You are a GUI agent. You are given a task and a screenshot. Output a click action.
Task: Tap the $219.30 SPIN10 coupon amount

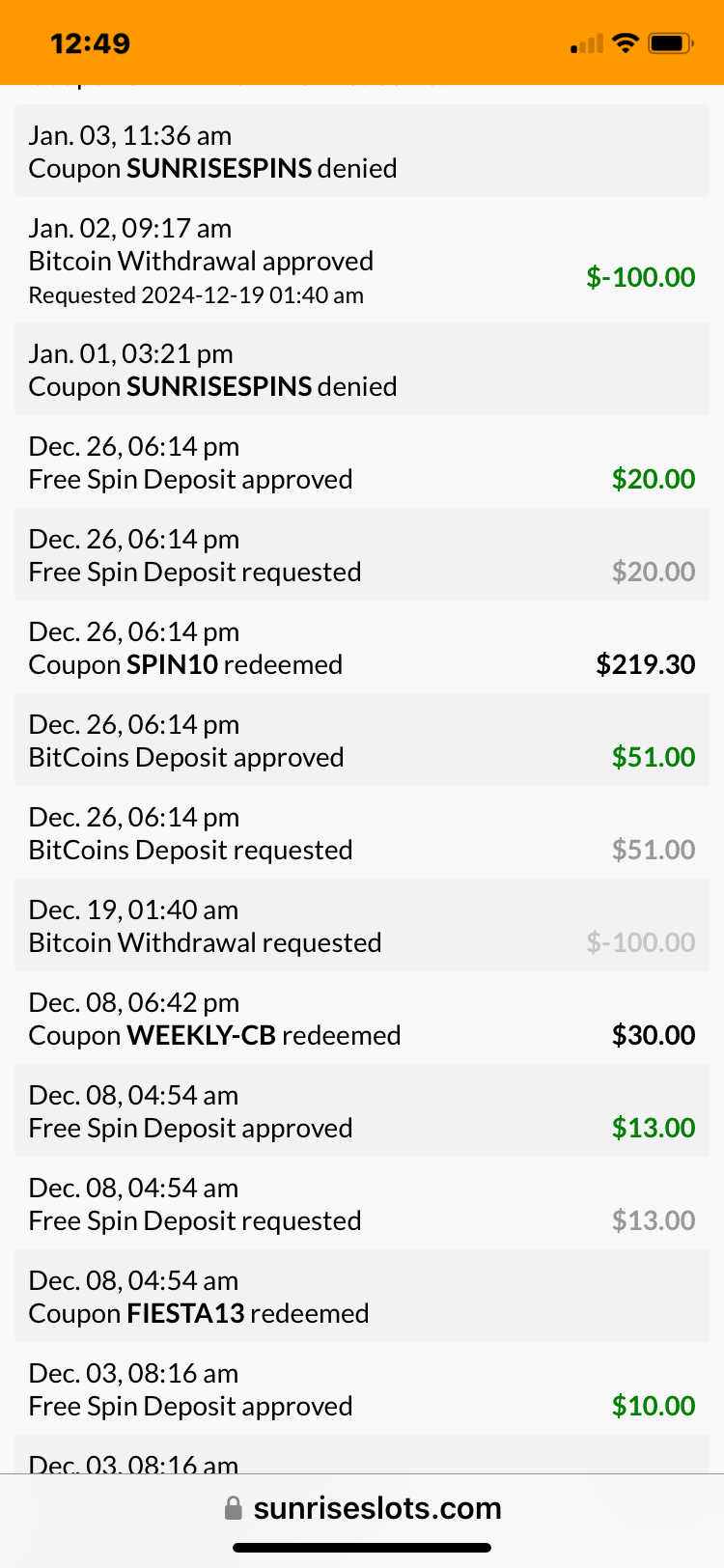coord(645,664)
